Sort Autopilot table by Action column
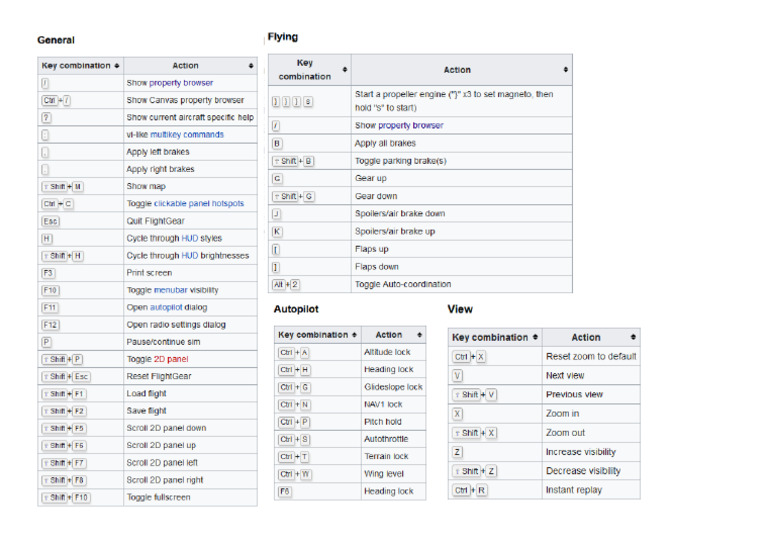 pos(419,335)
